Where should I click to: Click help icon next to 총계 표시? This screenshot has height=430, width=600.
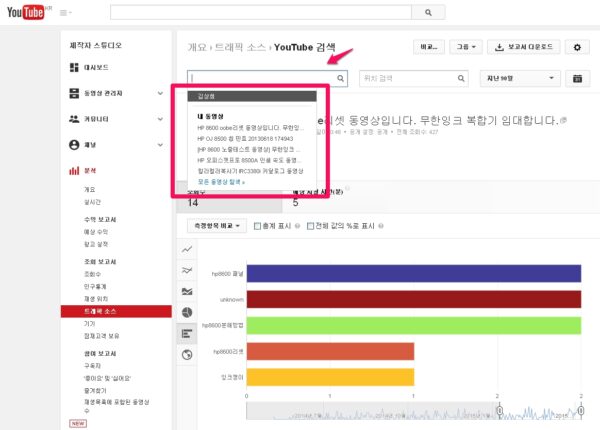coord(297,226)
